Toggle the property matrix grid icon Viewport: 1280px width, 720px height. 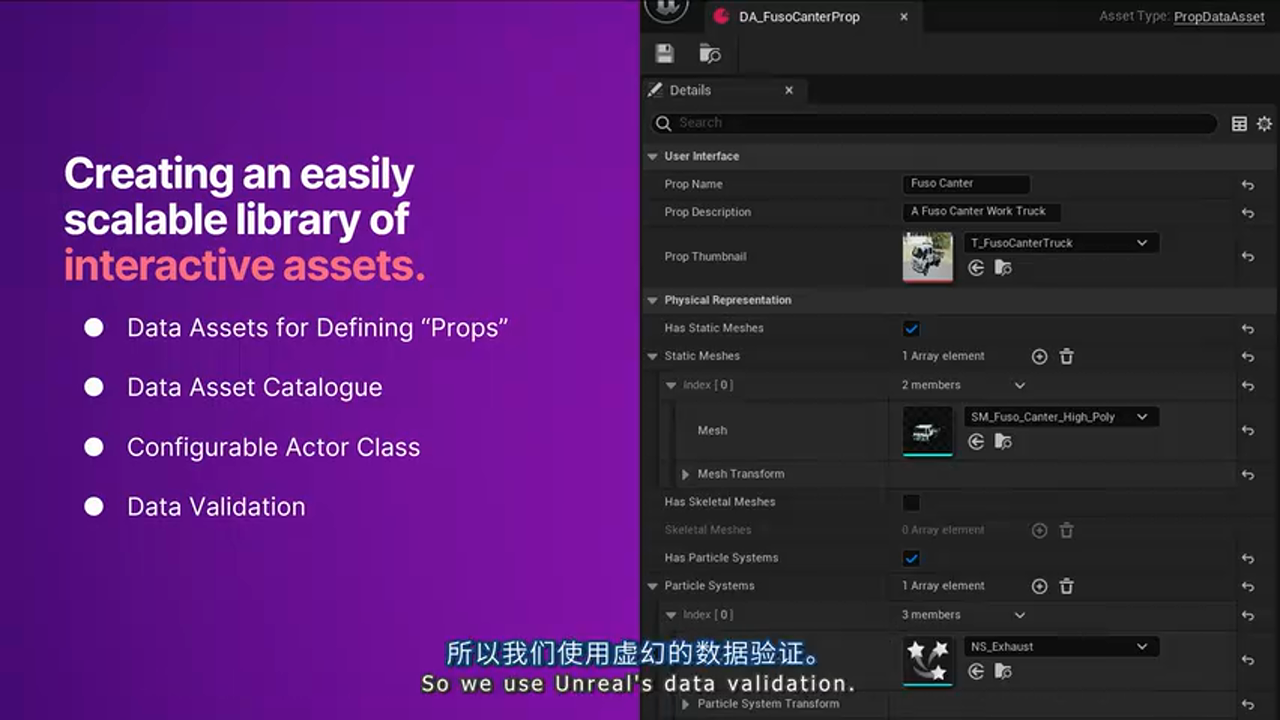(x=1239, y=123)
